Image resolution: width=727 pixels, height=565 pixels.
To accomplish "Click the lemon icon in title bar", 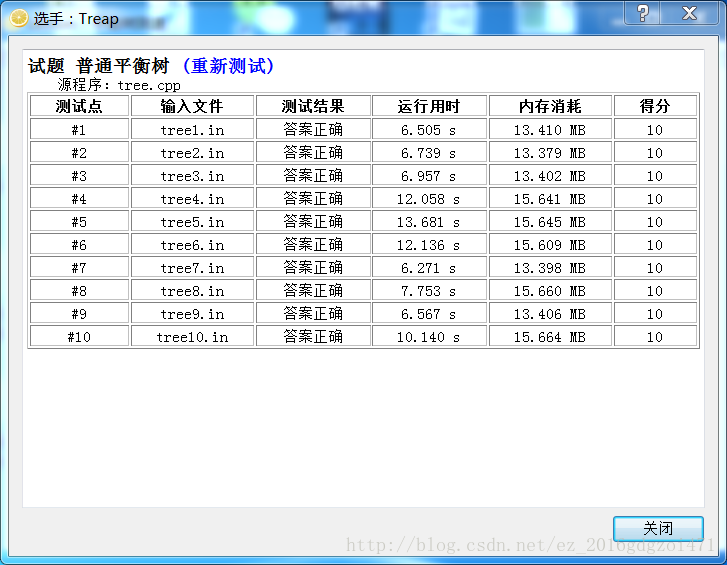I will tap(19, 19).
